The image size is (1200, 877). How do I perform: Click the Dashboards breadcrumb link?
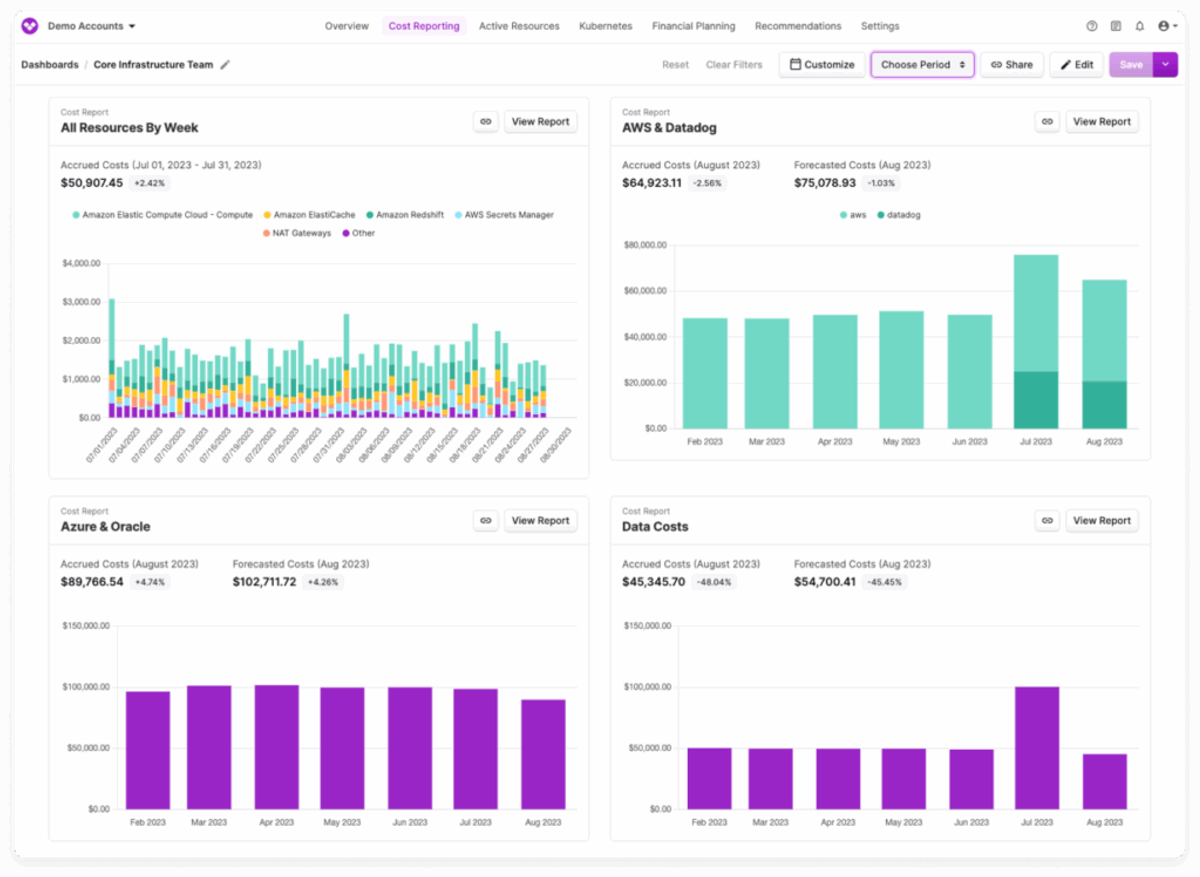coord(50,65)
